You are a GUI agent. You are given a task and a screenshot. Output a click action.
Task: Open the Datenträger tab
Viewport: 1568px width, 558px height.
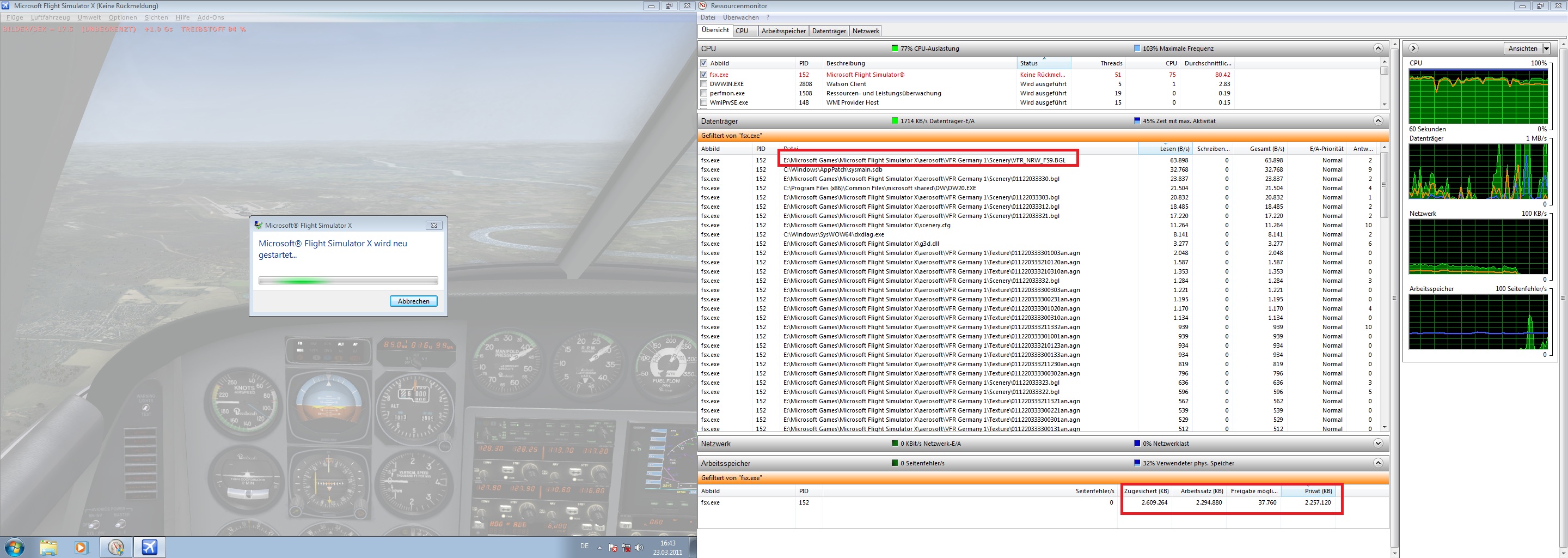(x=829, y=31)
